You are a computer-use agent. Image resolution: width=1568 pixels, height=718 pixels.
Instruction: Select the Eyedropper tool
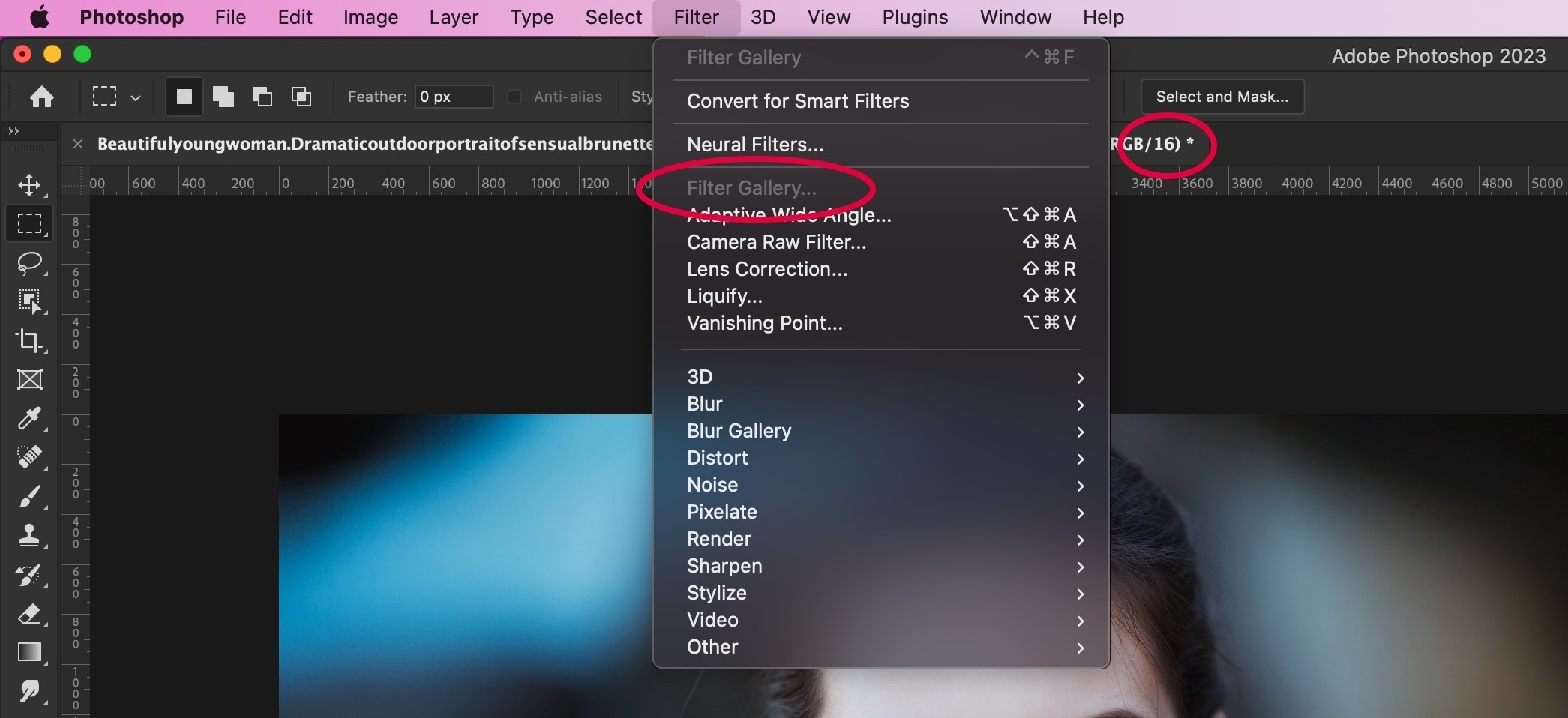click(x=29, y=418)
